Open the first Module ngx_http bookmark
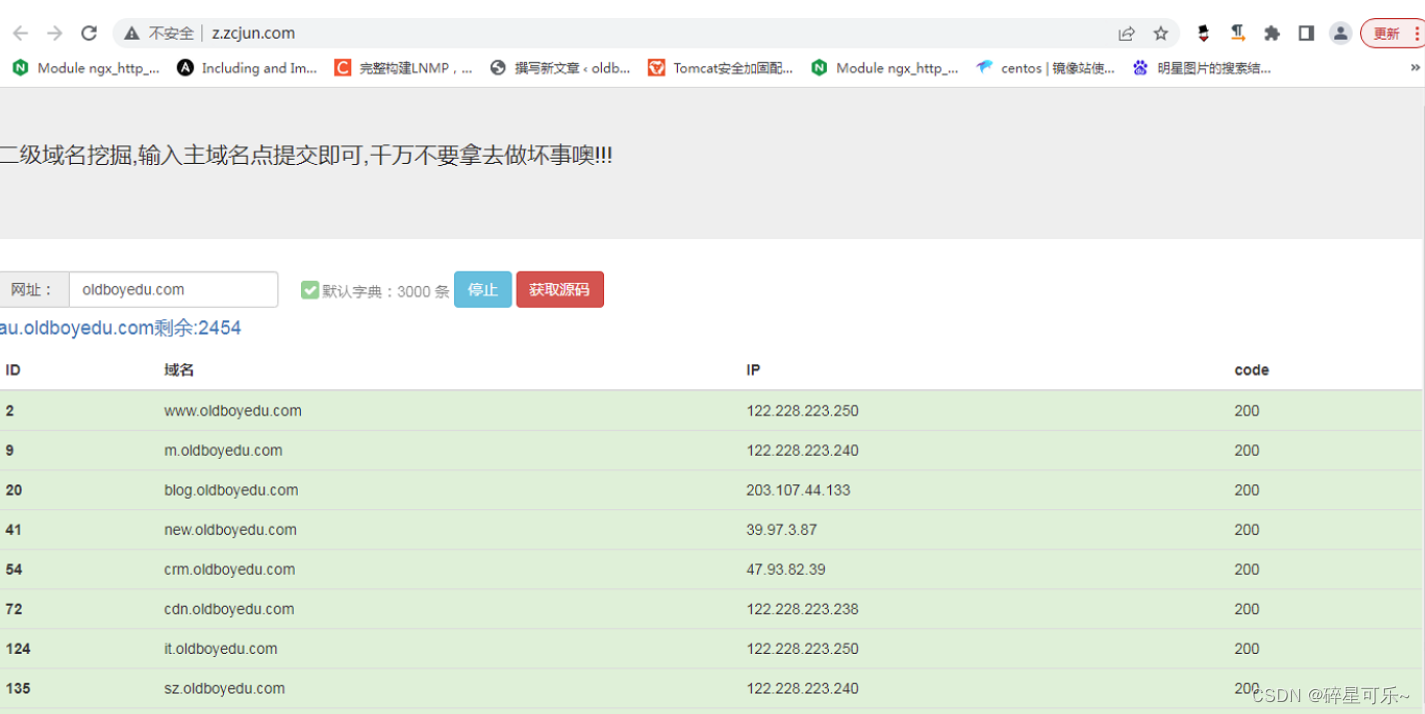Screen dimensions: 1425x714 coord(86,68)
